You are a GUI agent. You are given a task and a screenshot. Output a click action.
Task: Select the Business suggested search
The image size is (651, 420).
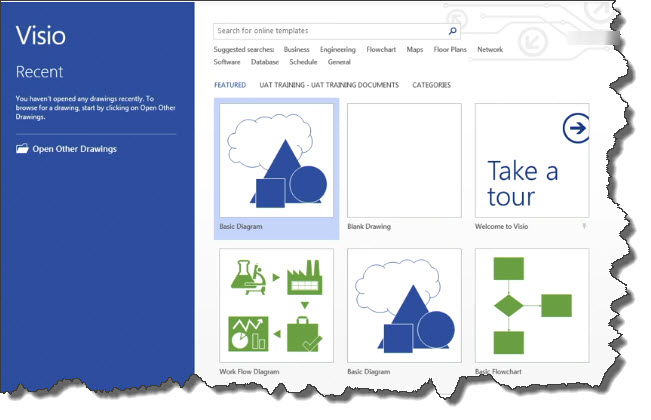click(x=296, y=49)
